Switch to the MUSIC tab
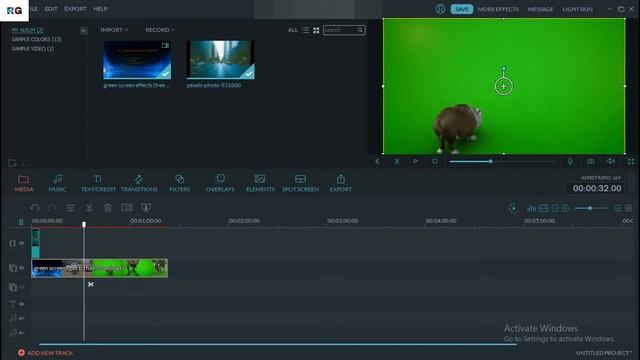Screen dimensions: 640x360 coord(57,183)
